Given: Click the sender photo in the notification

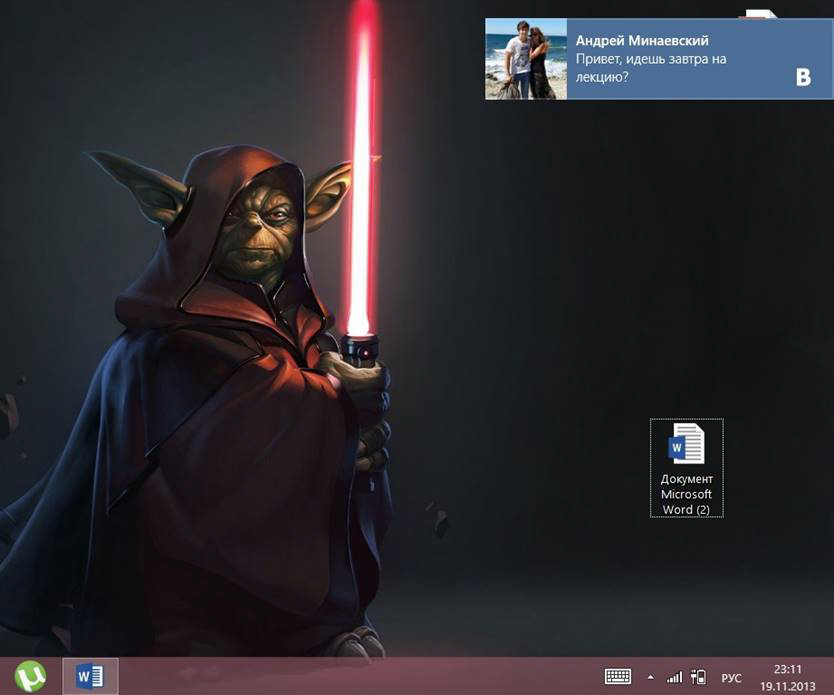Looking at the screenshot, I should [526, 59].
